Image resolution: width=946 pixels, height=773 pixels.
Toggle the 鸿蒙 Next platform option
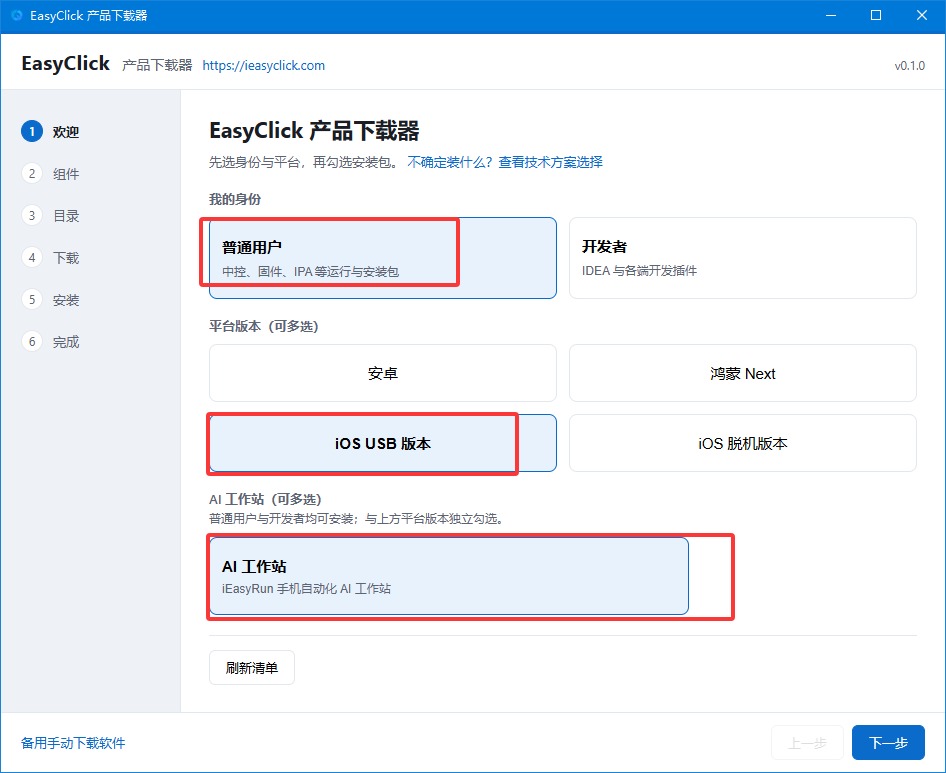pyautogui.click(x=743, y=373)
